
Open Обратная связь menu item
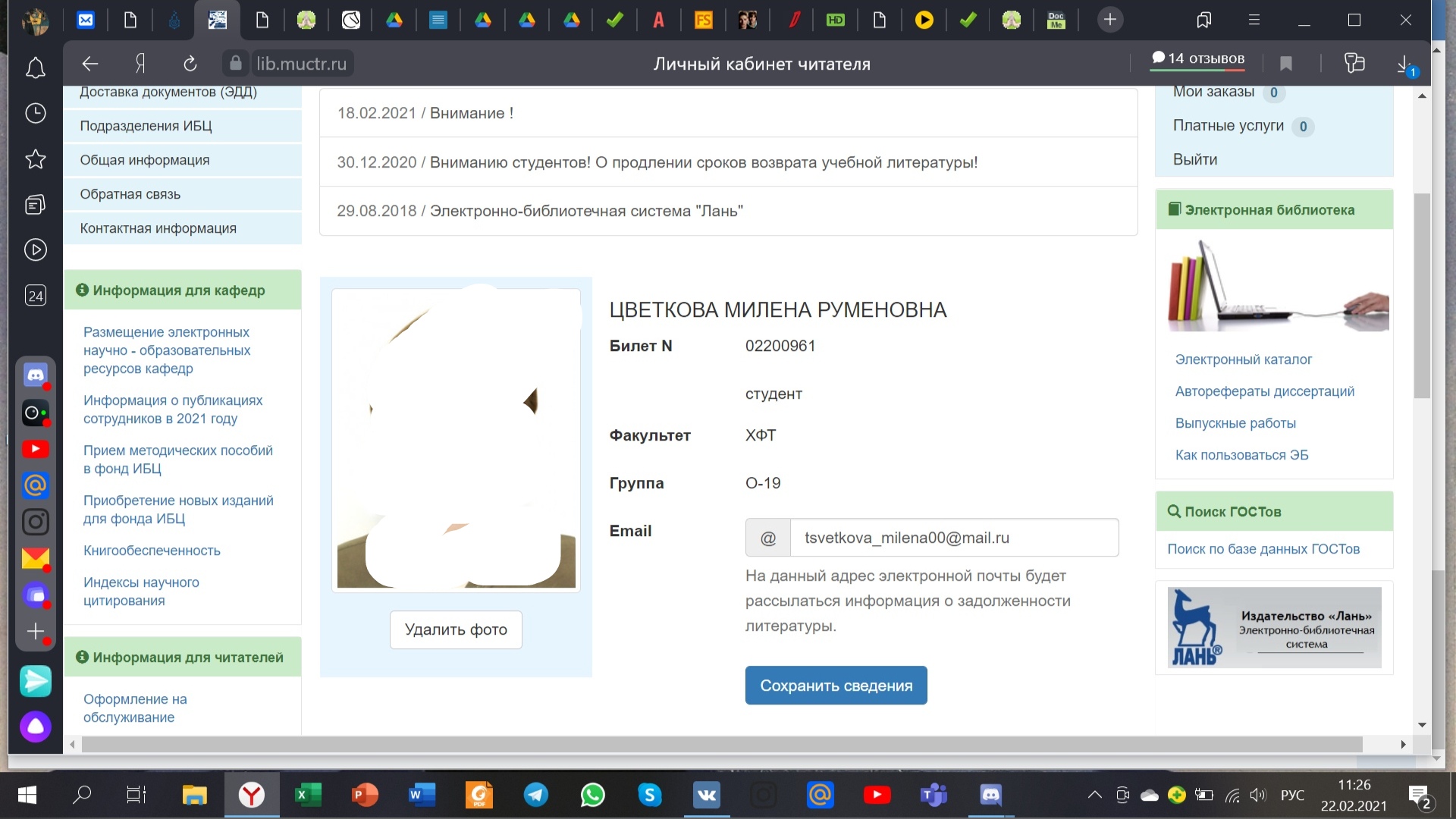[x=130, y=194]
